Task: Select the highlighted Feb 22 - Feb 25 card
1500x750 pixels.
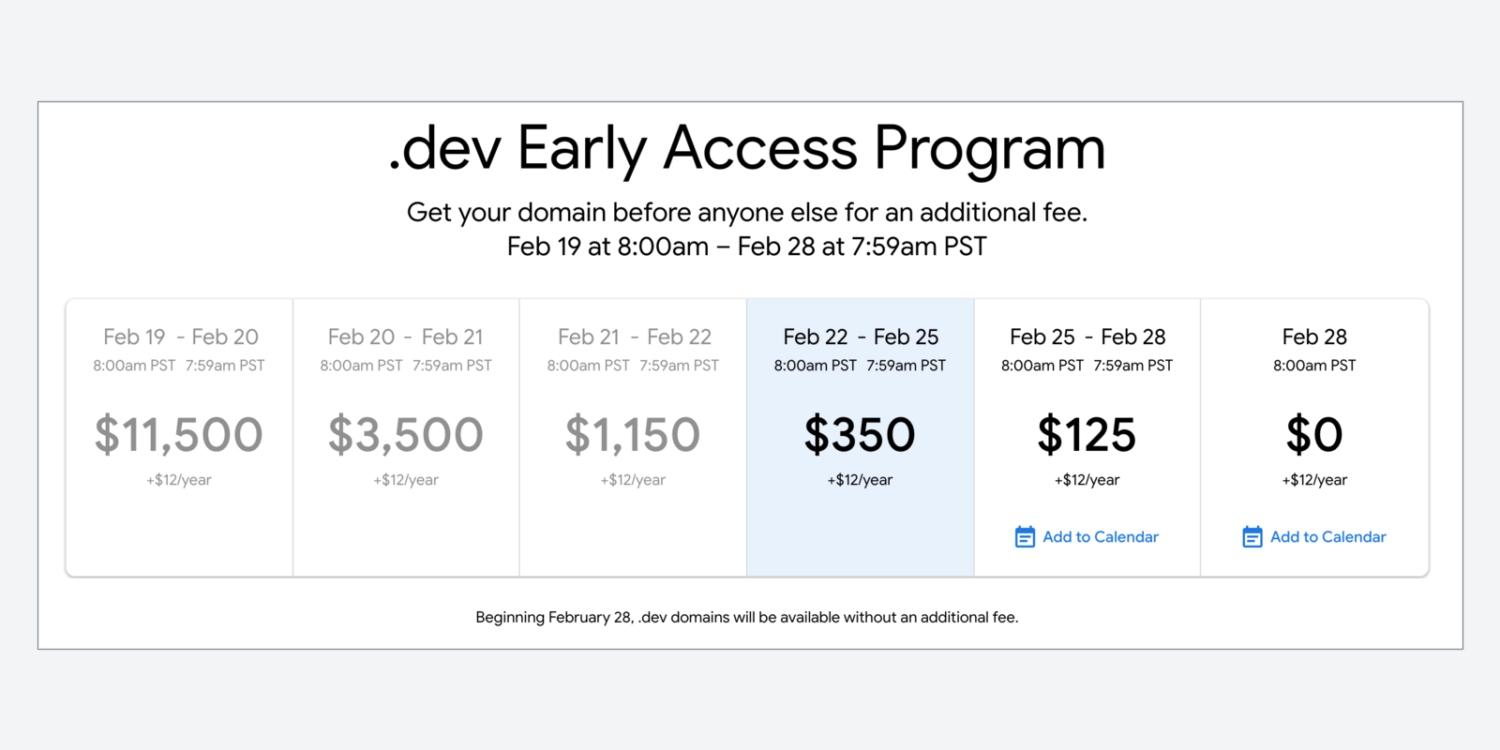Action: point(860,437)
